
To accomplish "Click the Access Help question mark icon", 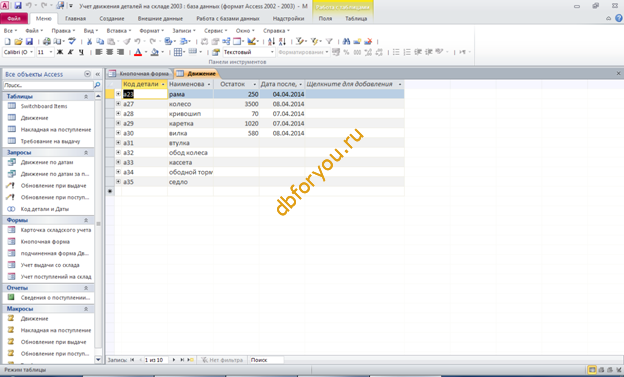I will 619,18.
